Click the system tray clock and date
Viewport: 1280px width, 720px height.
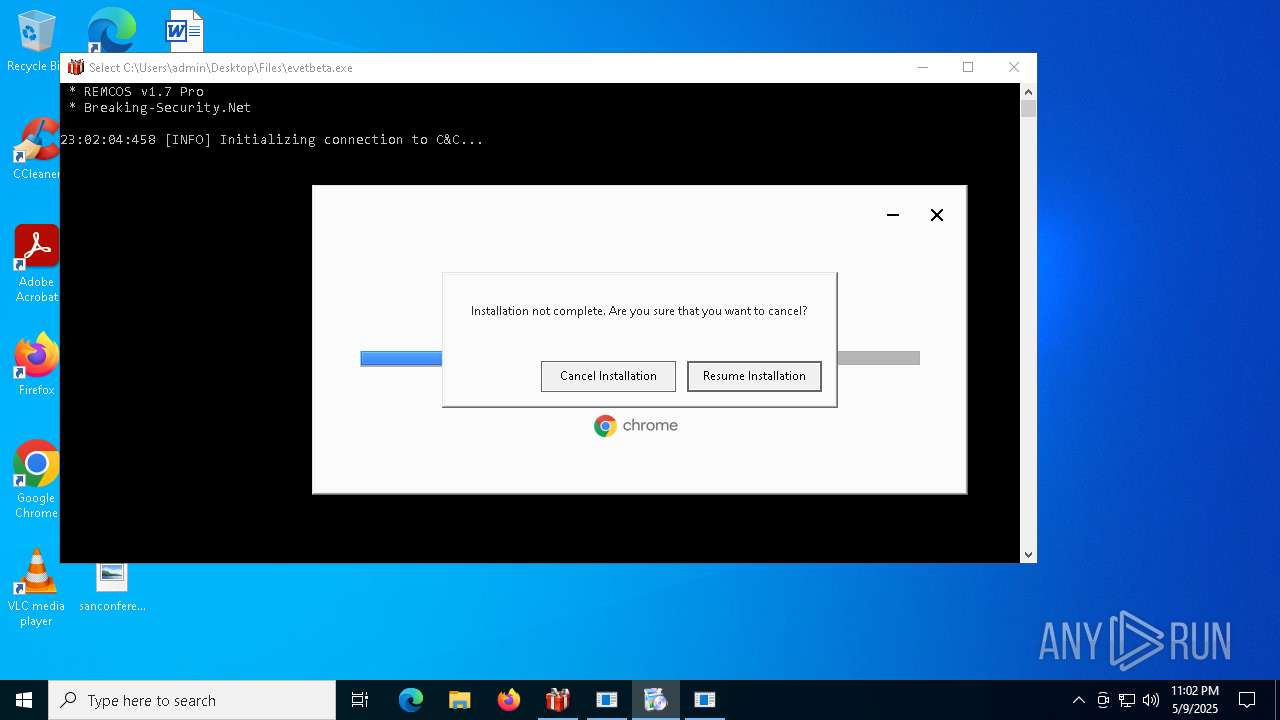click(x=1195, y=700)
